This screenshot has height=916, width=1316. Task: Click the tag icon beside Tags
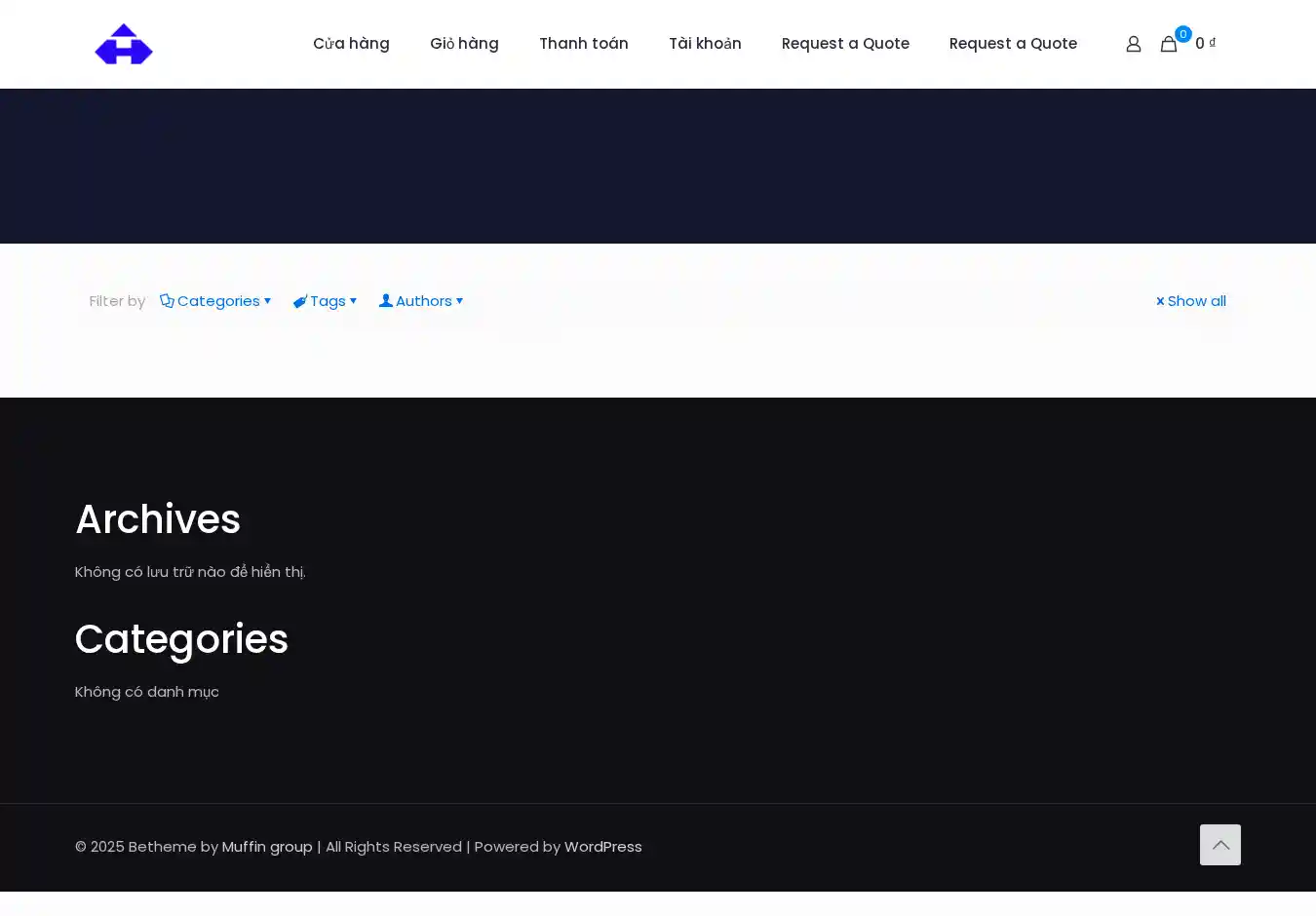pyautogui.click(x=300, y=301)
